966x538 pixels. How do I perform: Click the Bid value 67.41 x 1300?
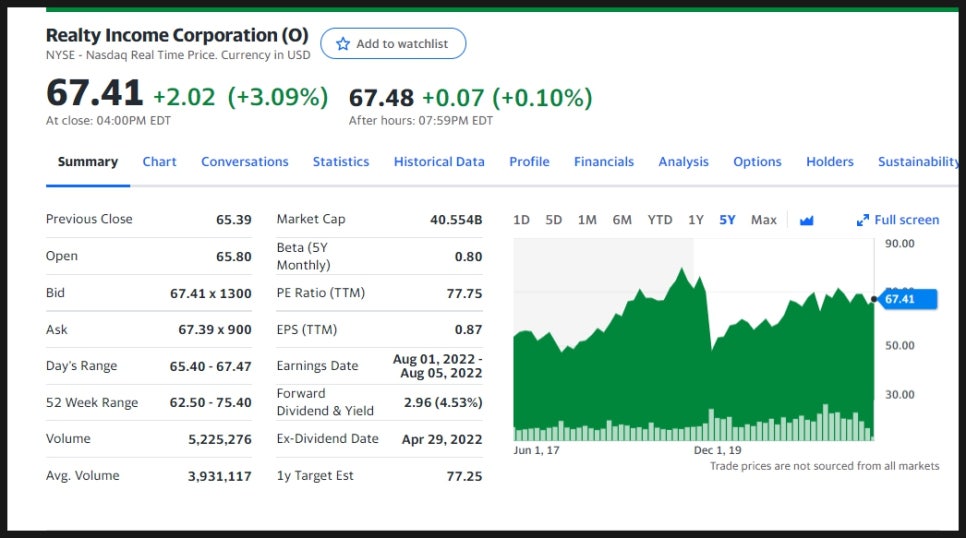[211, 293]
